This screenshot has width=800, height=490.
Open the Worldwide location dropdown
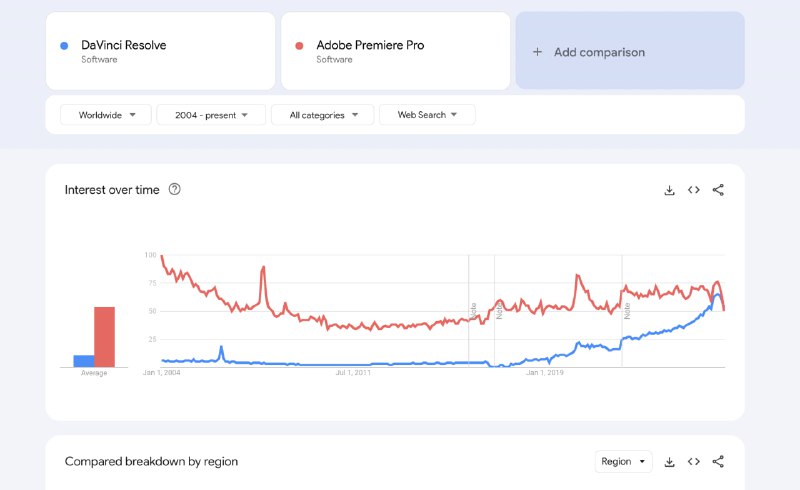(x=105, y=115)
